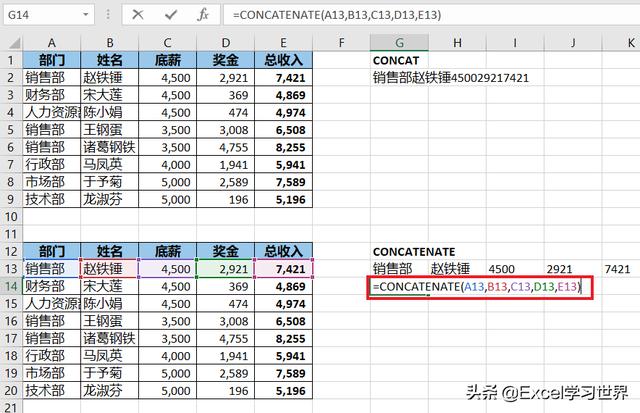This screenshot has width=640, height=413.
Task: Select cell B6 诸葛钢铁
Action: pyautogui.click(x=110, y=147)
